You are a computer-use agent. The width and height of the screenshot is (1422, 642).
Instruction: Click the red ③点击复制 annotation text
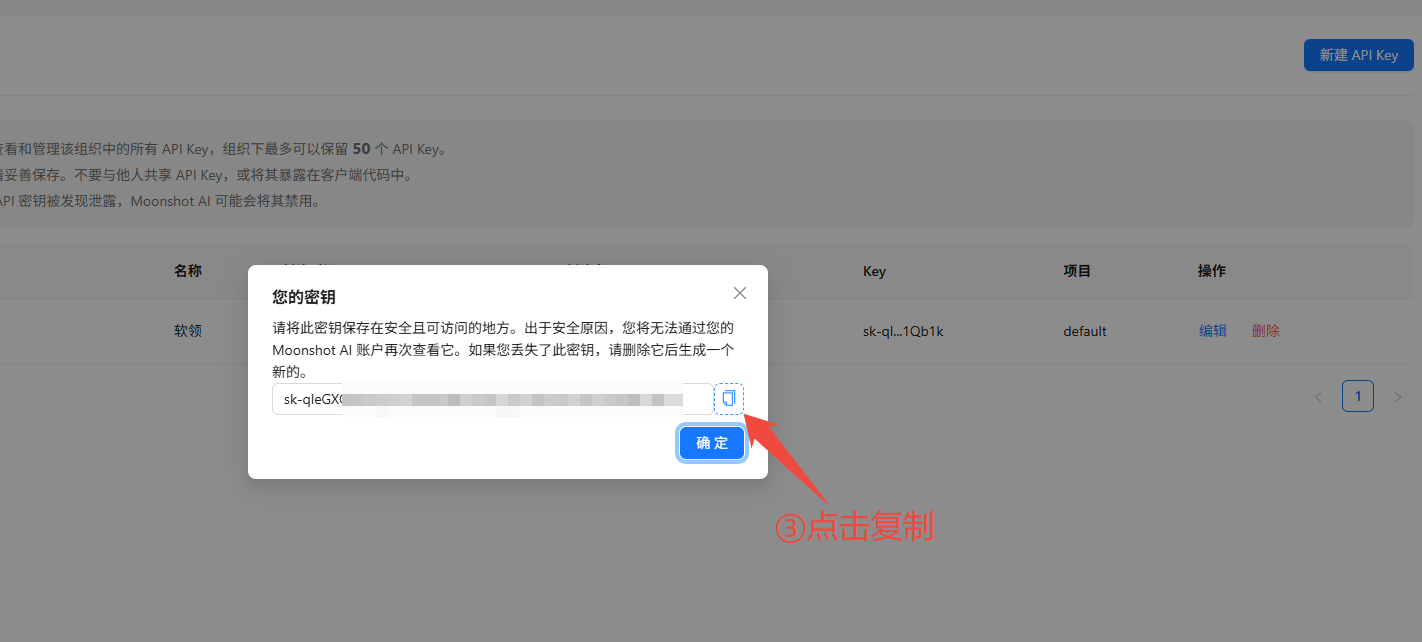click(854, 528)
